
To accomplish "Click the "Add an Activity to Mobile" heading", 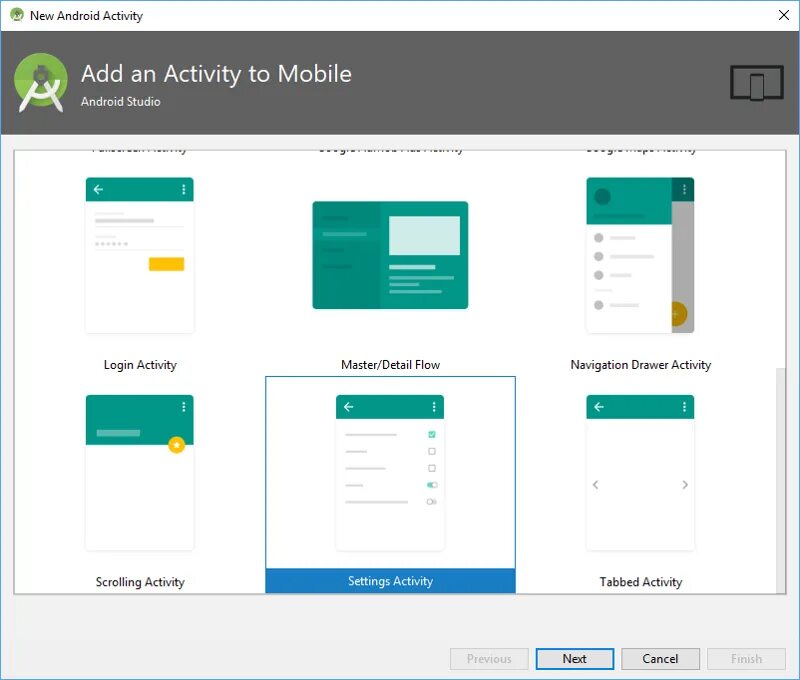I will (x=216, y=74).
